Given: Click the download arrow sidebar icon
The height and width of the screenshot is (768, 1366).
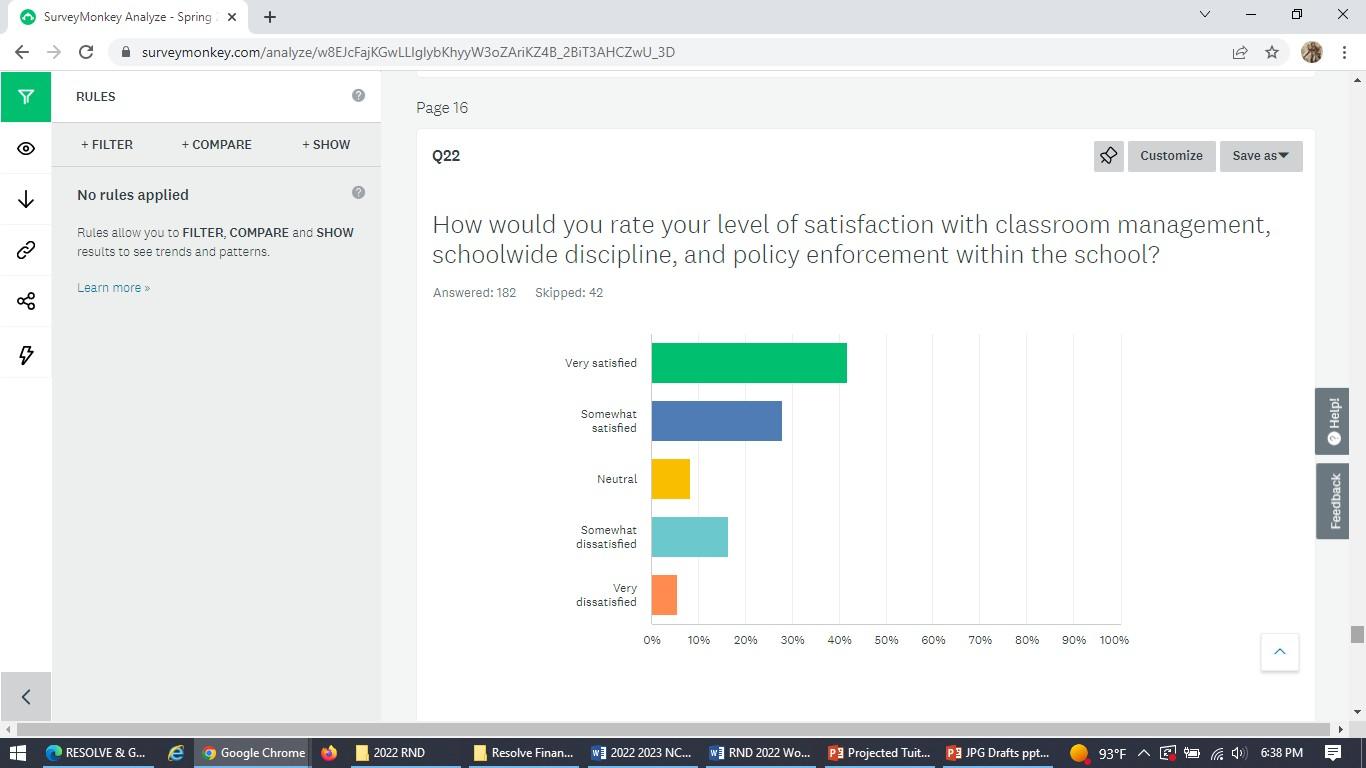Looking at the screenshot, I should coord(26,199).
